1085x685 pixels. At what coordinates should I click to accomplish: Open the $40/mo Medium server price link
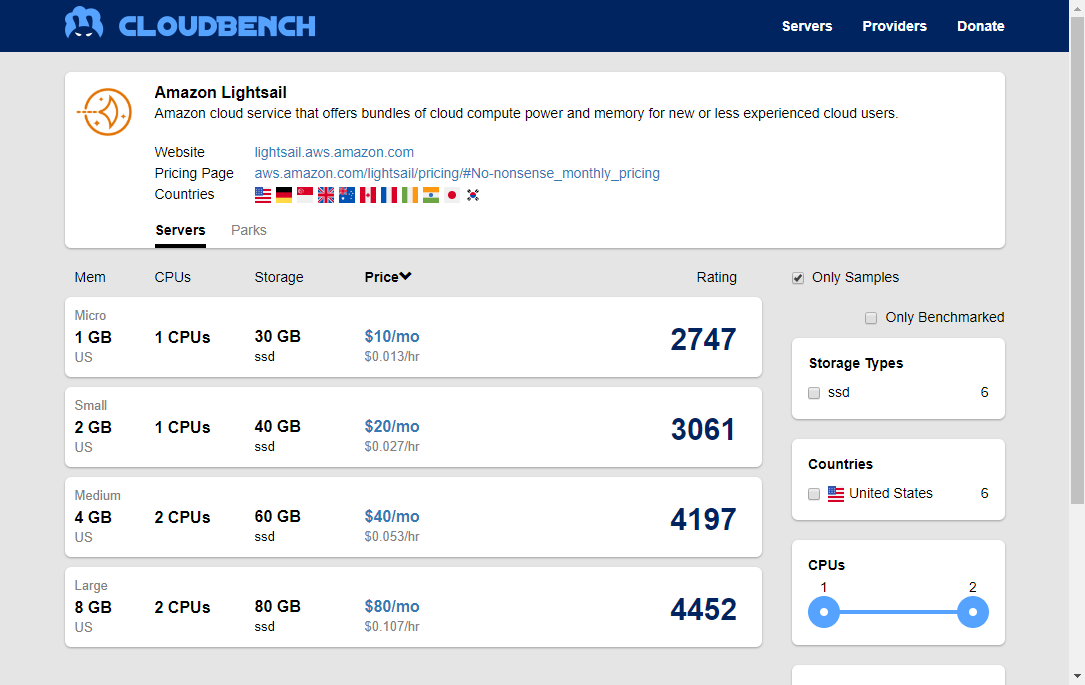[392, 517]
